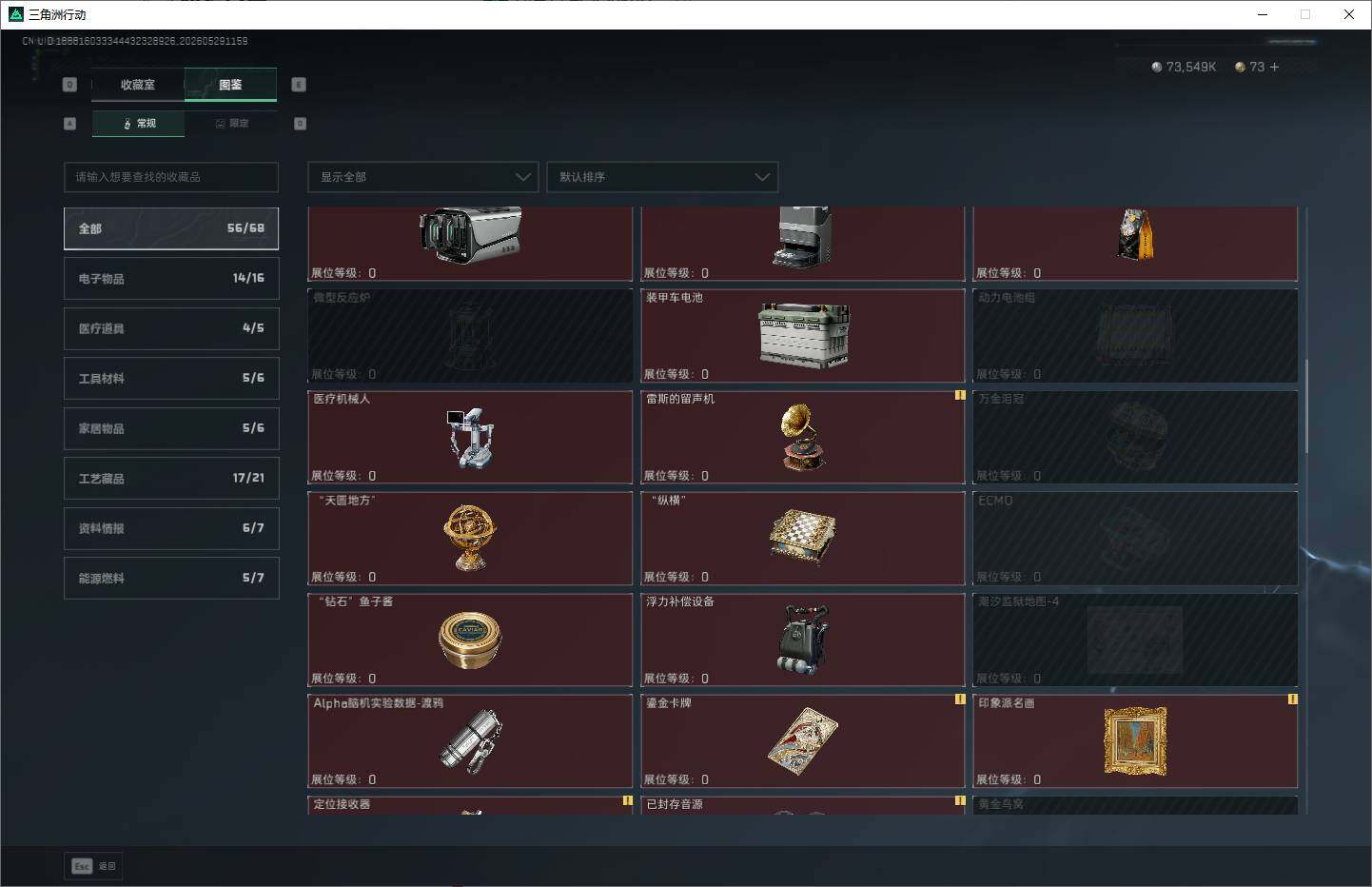Viewport: 1372px width, 887px height.
Task: Select the 图鉴 tab
Action: coord(230,85)
